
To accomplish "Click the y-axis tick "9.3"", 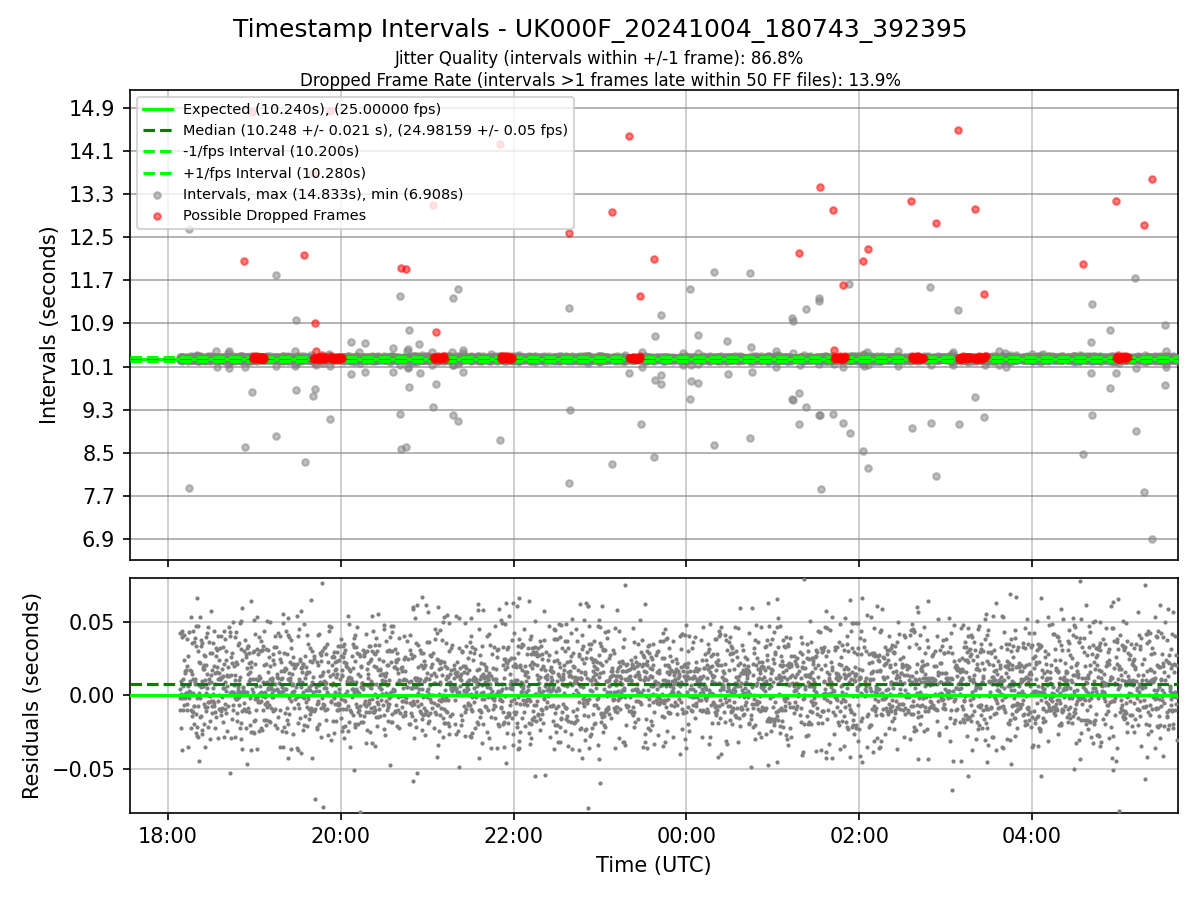I will [x=100, y=410].
